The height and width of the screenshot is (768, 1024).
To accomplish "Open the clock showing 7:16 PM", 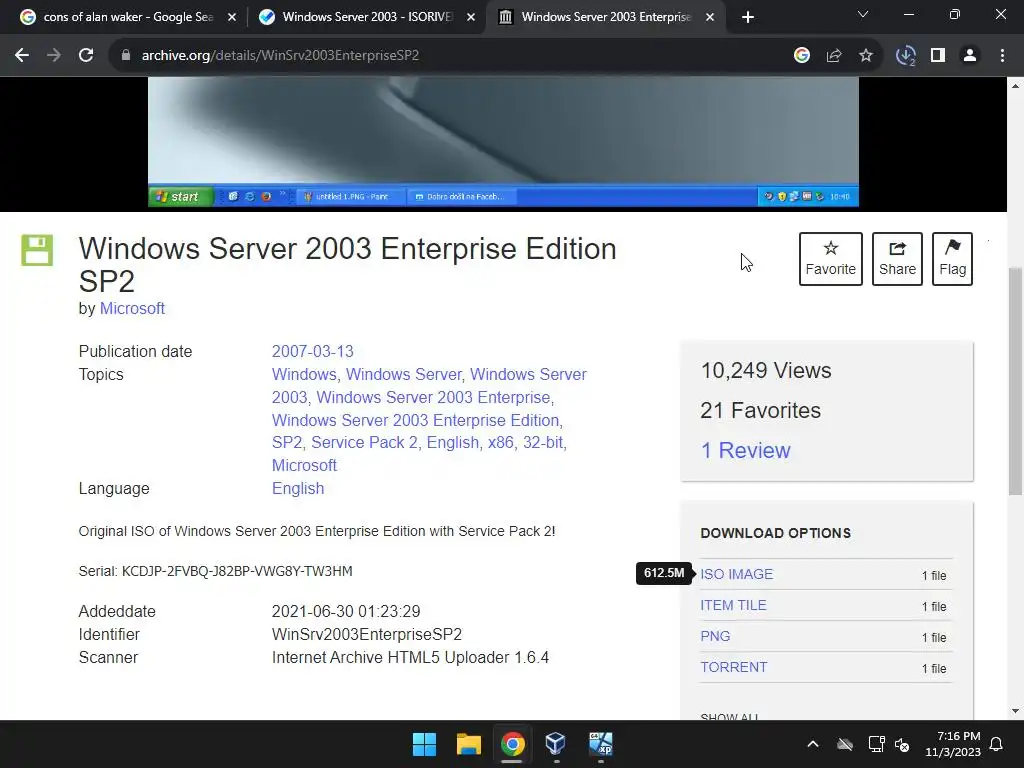I will click(953, 744).
